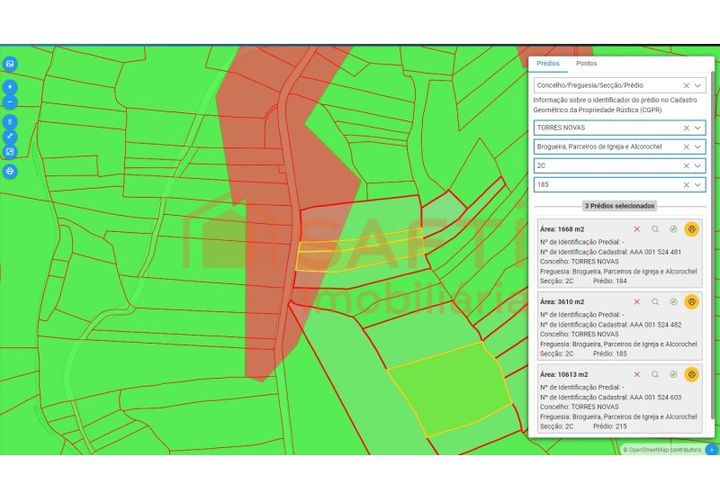
Task: Click the compass icon on the 10613 m2 card
Action: point(673,374)
